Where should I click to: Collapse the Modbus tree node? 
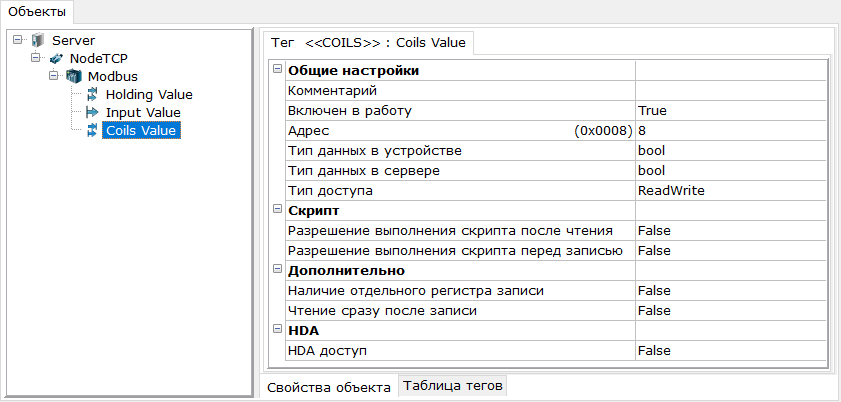point(53,75)
